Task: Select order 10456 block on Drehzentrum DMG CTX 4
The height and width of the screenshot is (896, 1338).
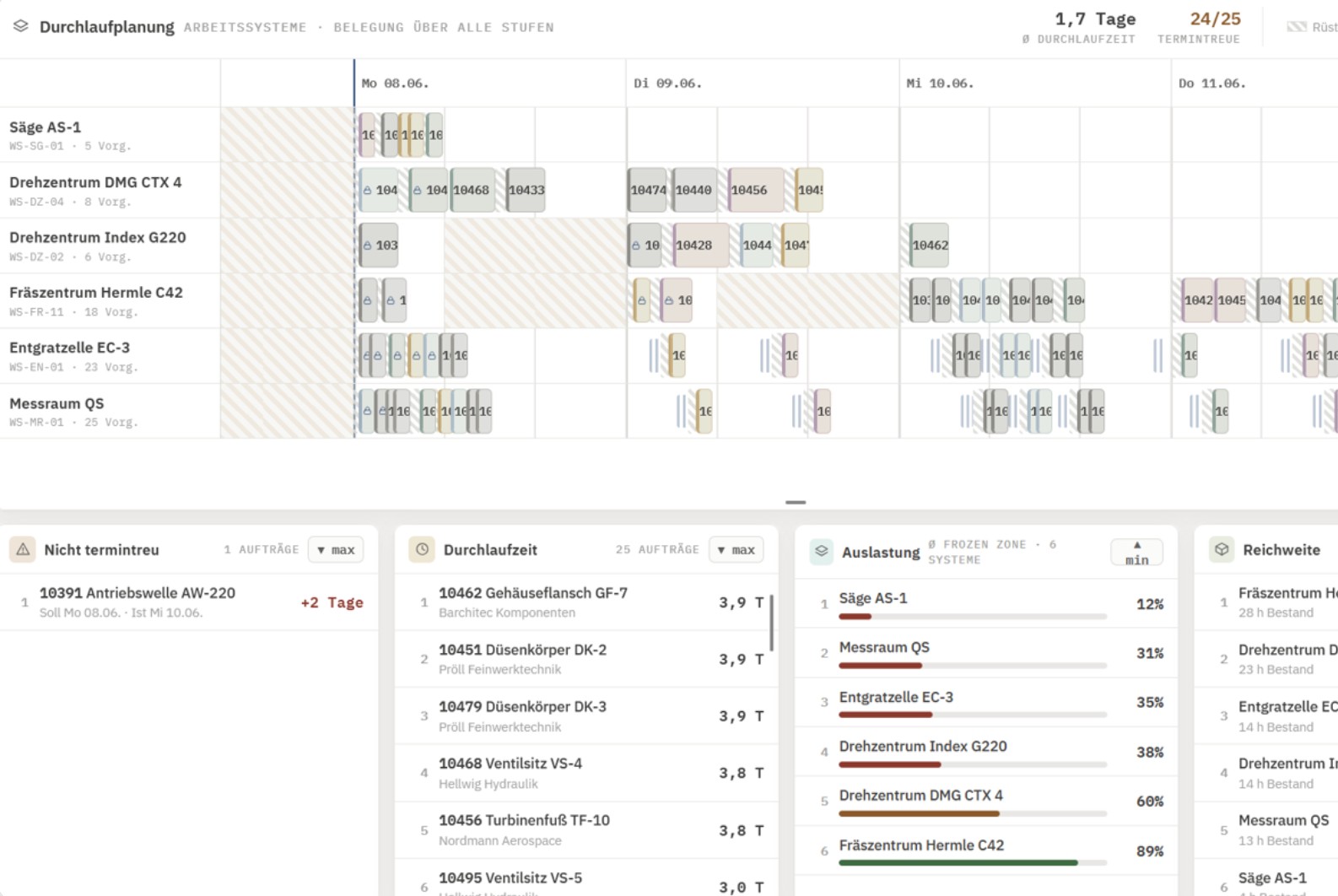Action: tap(755, 191)
